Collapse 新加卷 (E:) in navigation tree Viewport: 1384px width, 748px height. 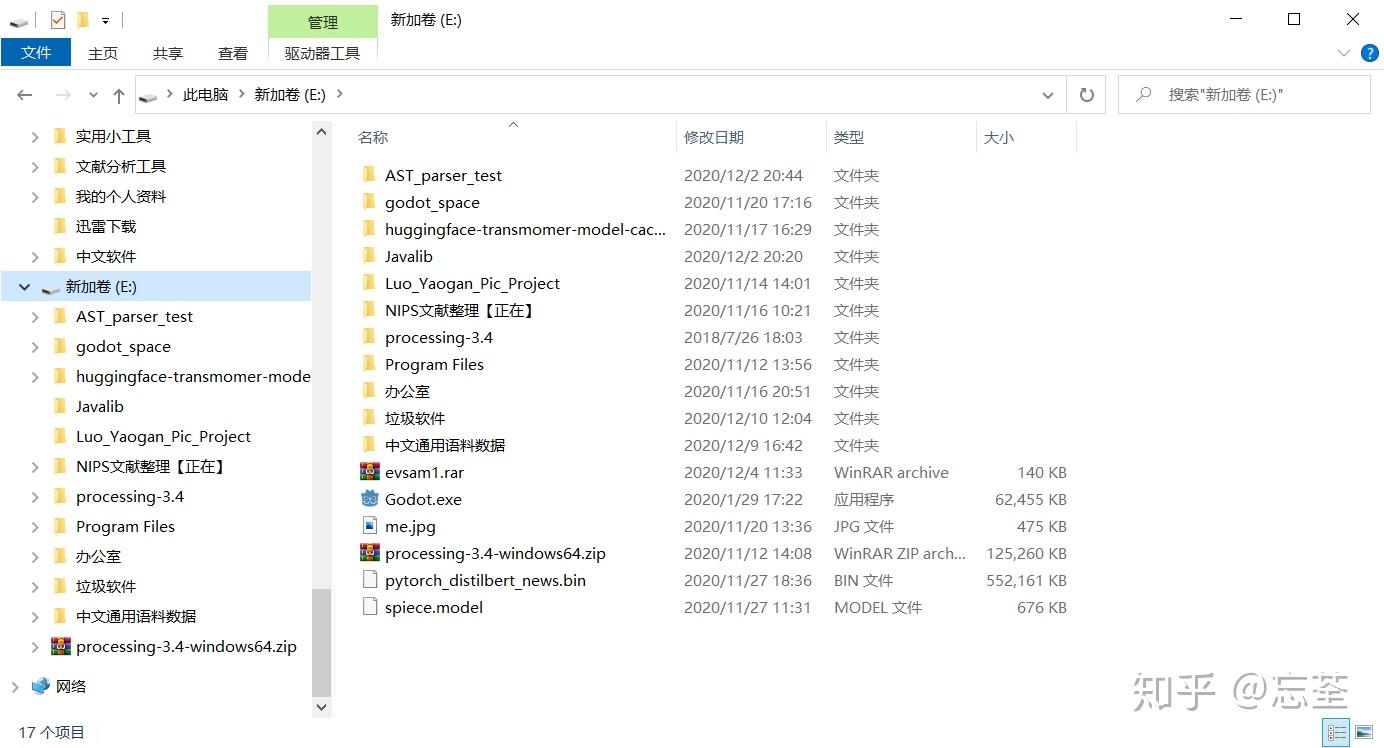tap(22, 286)
